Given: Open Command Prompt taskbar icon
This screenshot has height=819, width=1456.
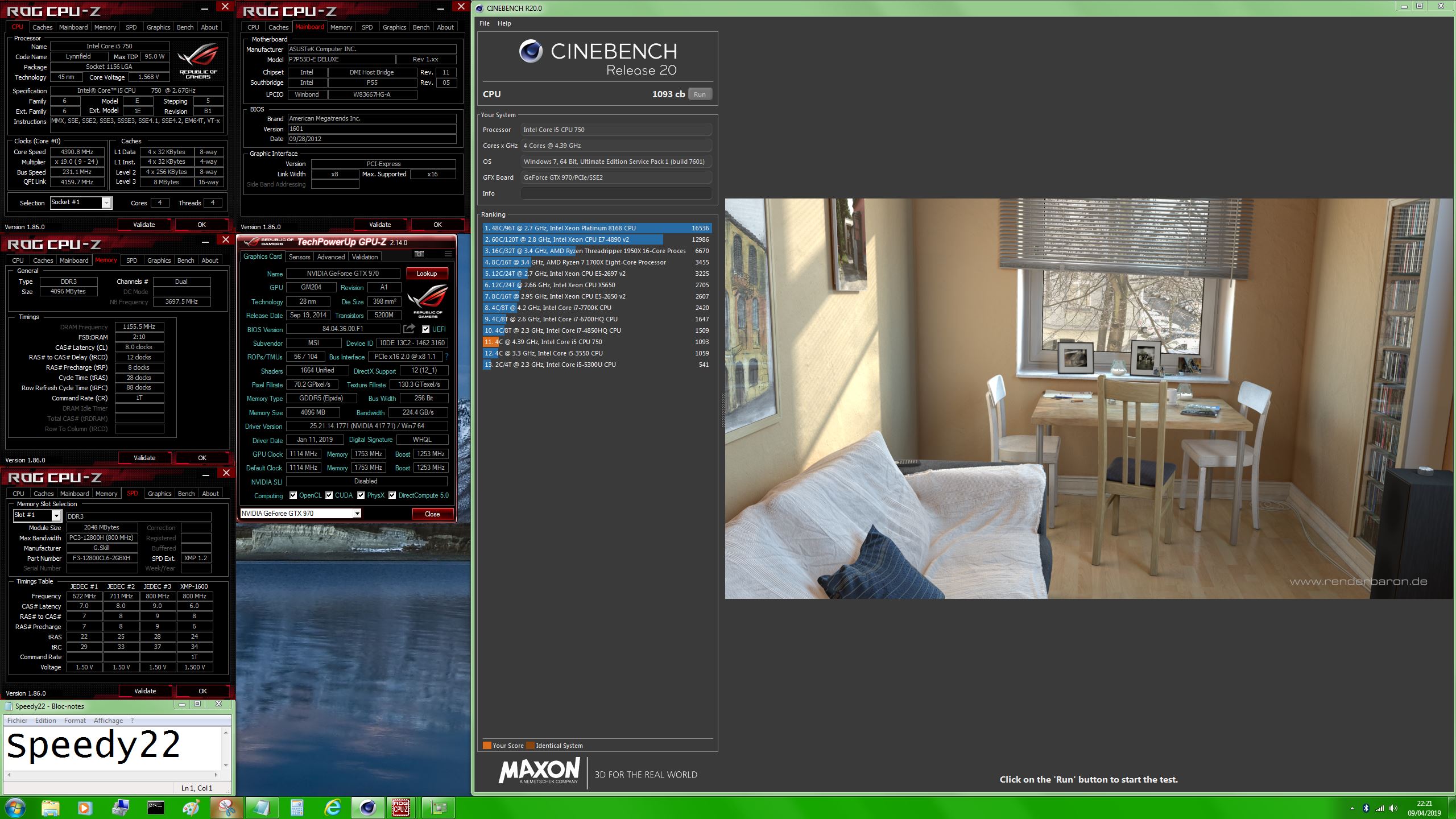Looking at the screenshot, I should [155, 808].
